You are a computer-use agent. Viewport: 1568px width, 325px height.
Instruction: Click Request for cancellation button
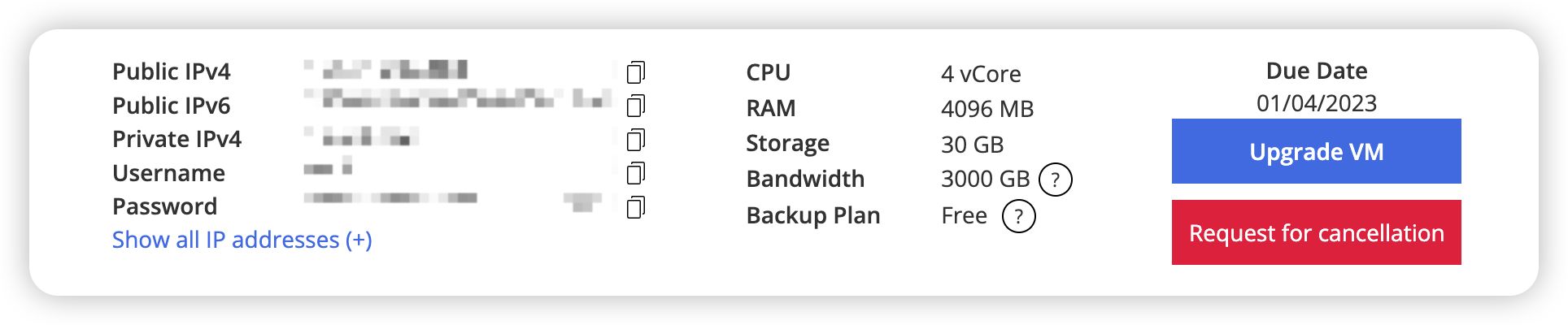(1316, 232)
